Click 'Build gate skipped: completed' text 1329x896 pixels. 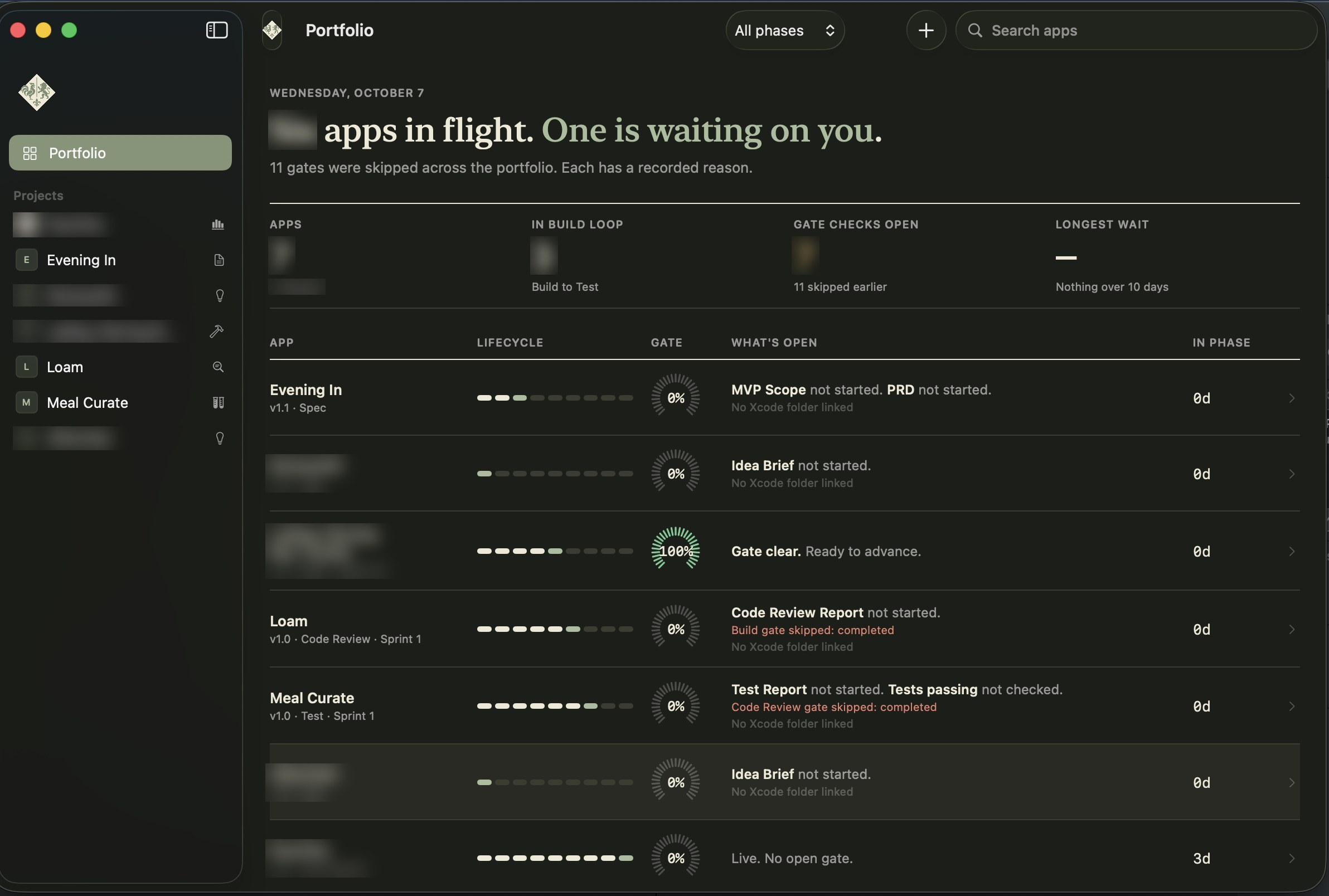(812, 630)
